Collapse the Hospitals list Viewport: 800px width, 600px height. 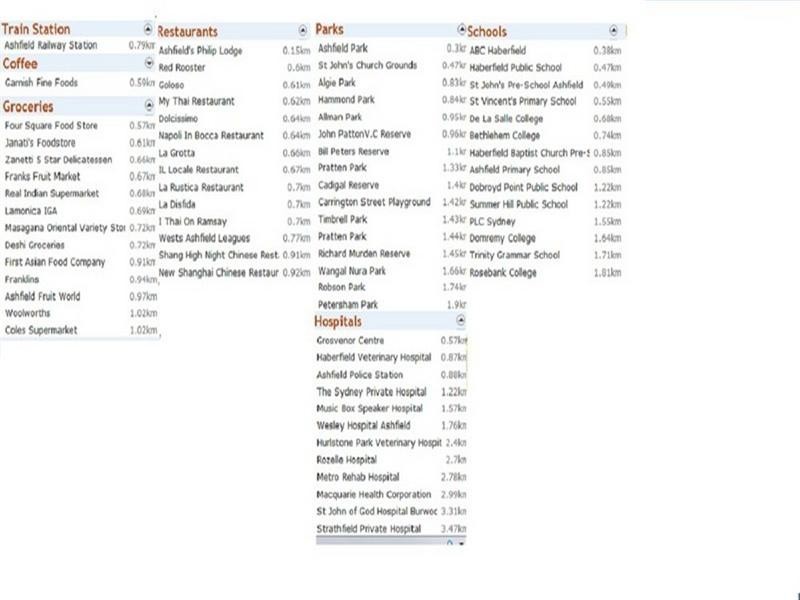click(460, 322)
